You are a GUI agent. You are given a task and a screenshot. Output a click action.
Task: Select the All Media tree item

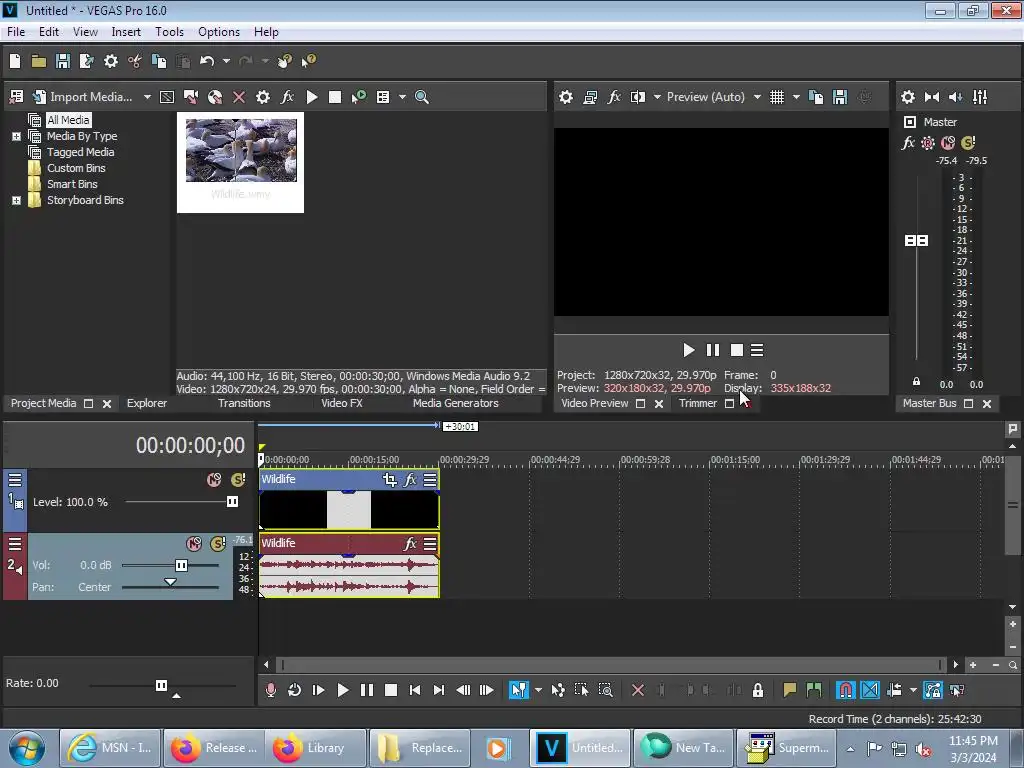point(68,120)
